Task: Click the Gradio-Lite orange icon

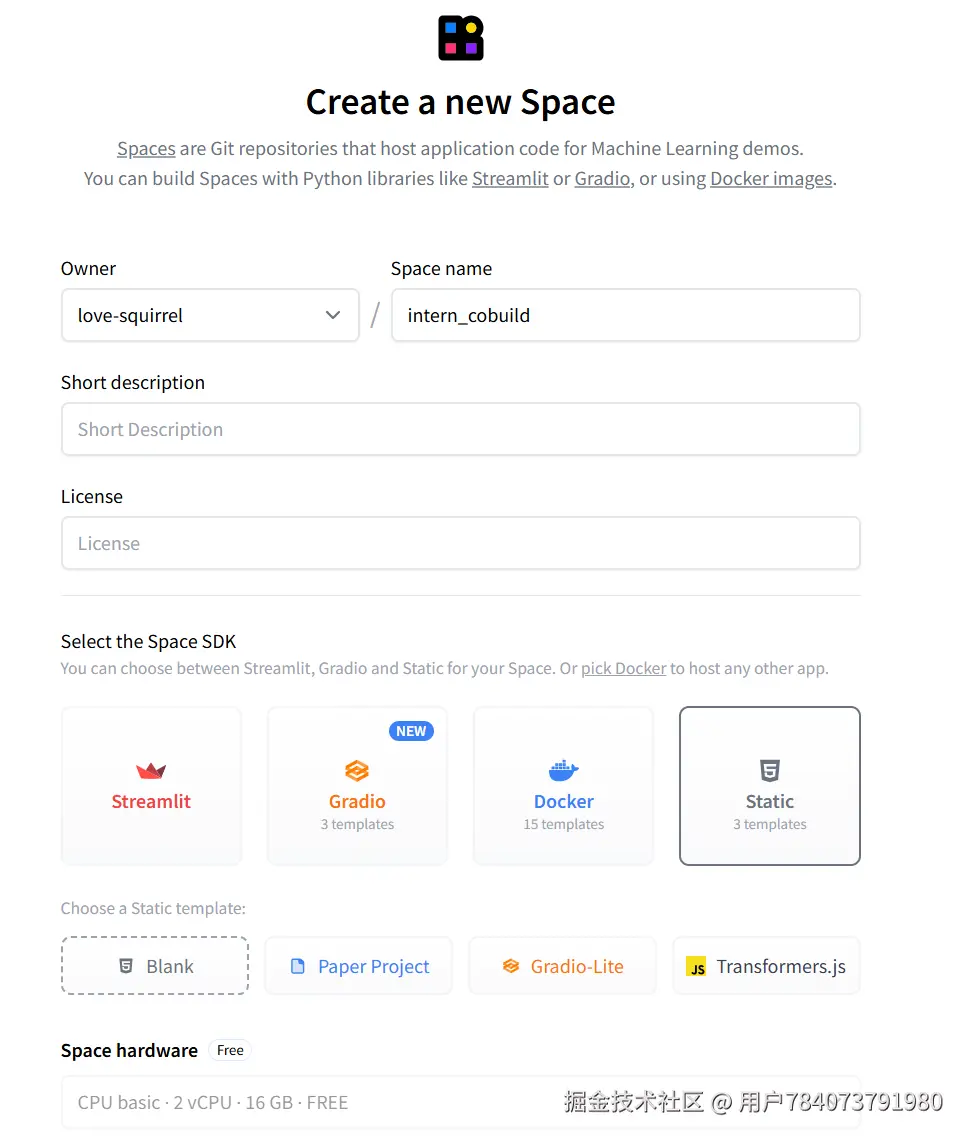Action: click(511, 966)
